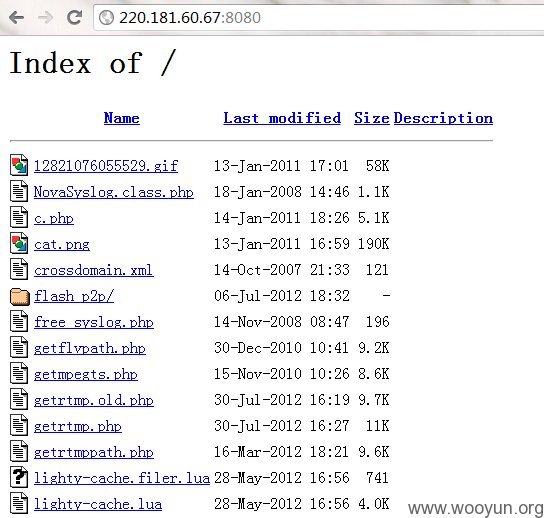
Task: Open the getrtmp.old.php file link
Action: [x=94, y=400]
